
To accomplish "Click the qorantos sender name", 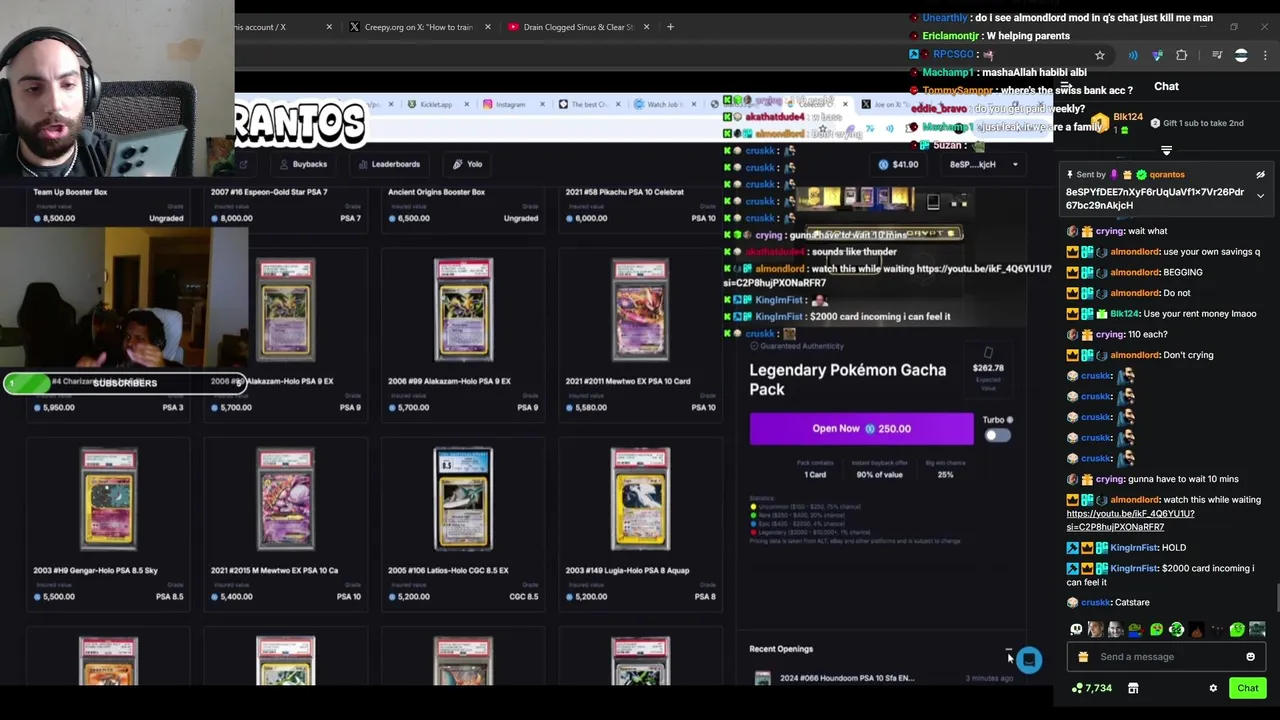I will coord(1167,175).
